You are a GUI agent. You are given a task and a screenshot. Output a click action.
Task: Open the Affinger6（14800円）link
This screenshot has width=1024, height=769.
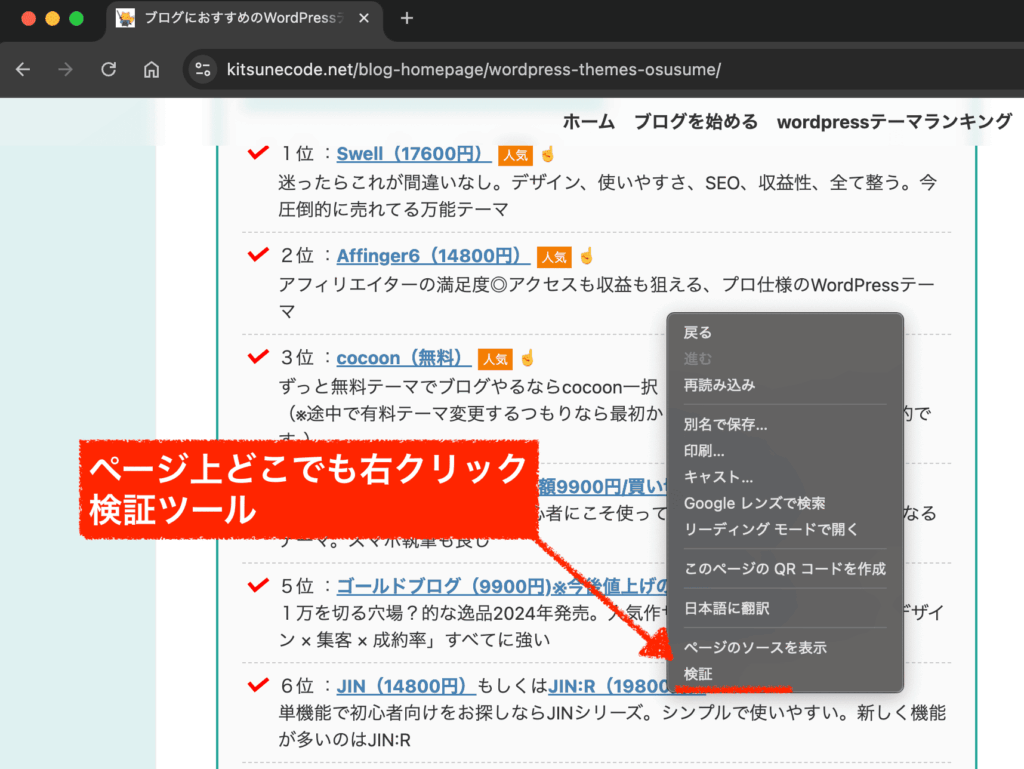point(433,256)
